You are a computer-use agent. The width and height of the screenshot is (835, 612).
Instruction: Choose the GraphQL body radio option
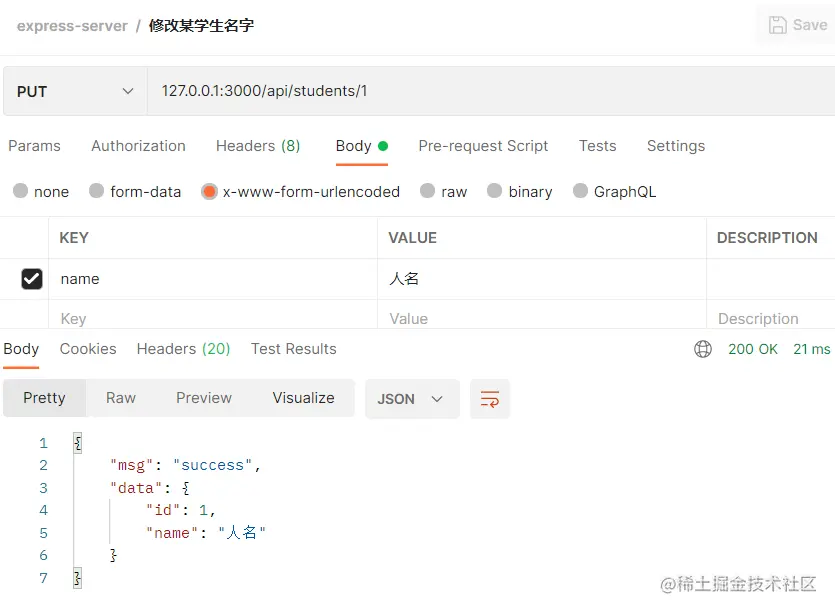pyautogui.click(x=580, y=191)
